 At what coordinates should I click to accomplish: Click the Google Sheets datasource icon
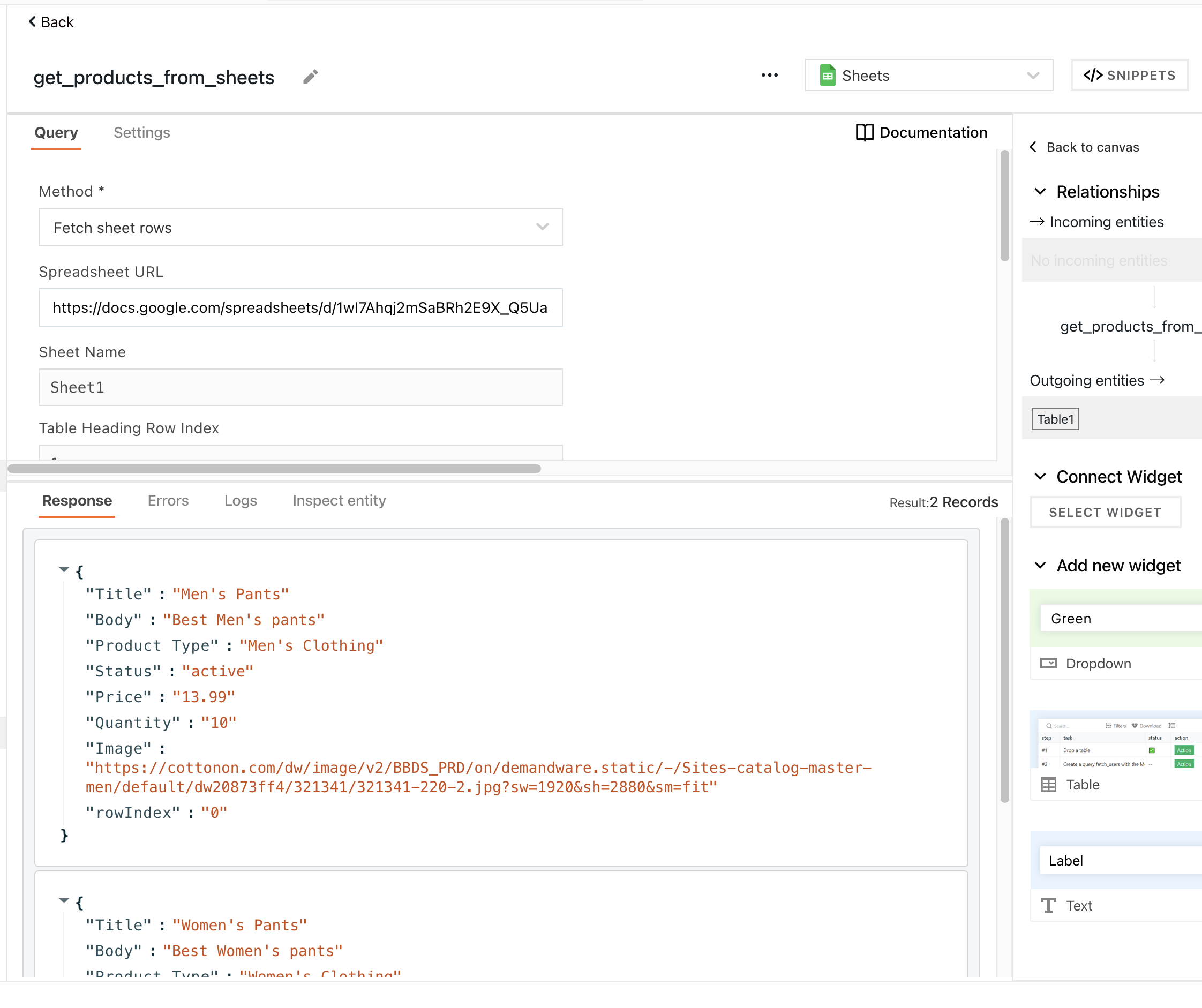pos(828,75)
